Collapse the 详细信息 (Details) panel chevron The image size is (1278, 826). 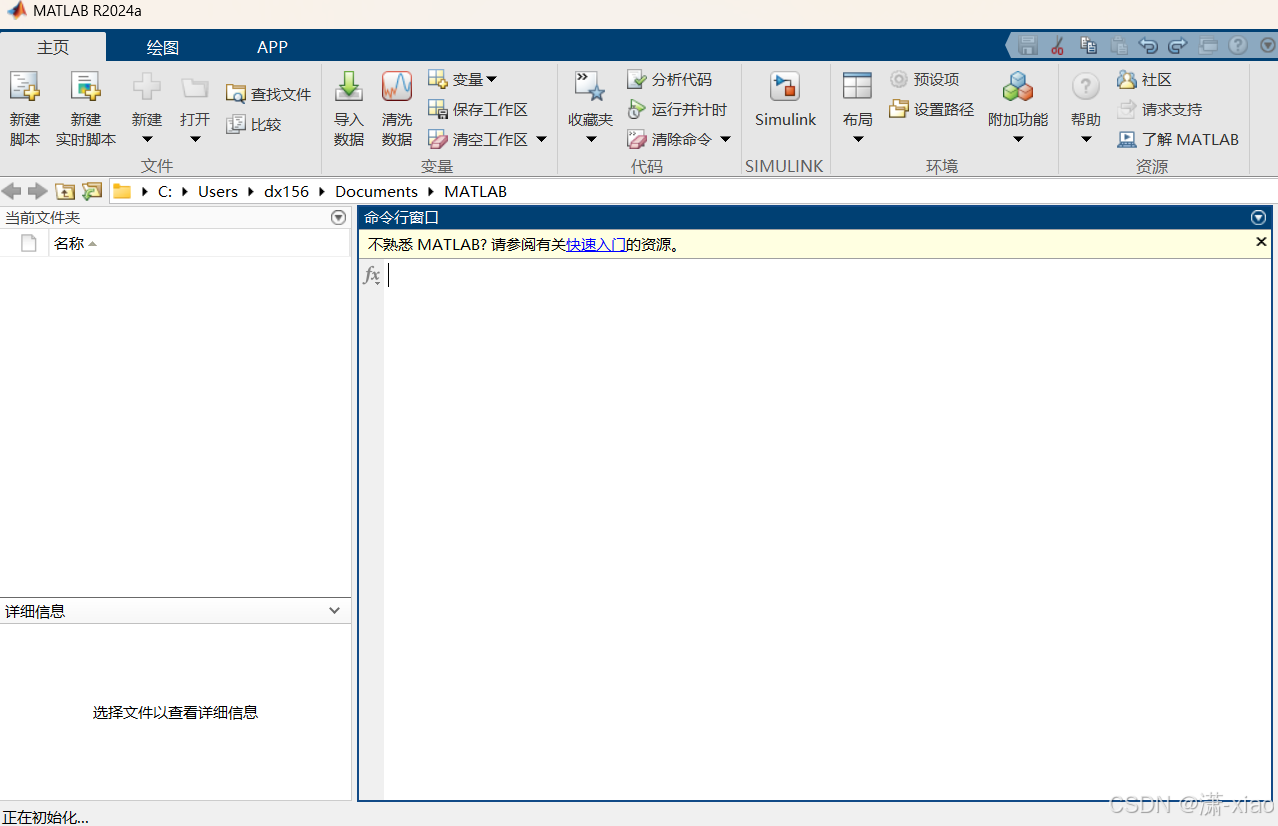click(x=335, y=610)
